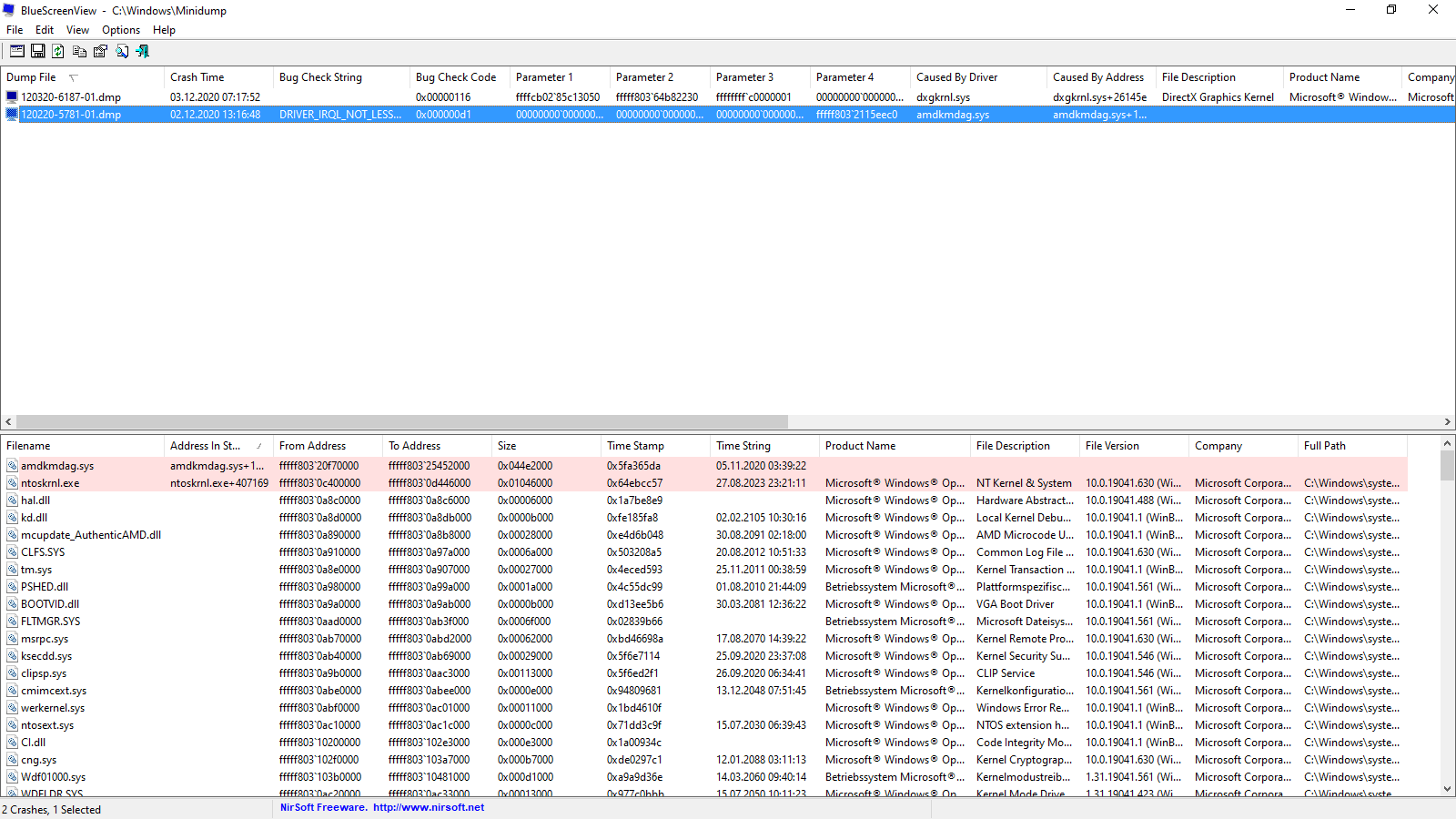Click the file icon beside cmimcext.sys
Viewport: 1456px width, 819px height.
click(12, 691)
